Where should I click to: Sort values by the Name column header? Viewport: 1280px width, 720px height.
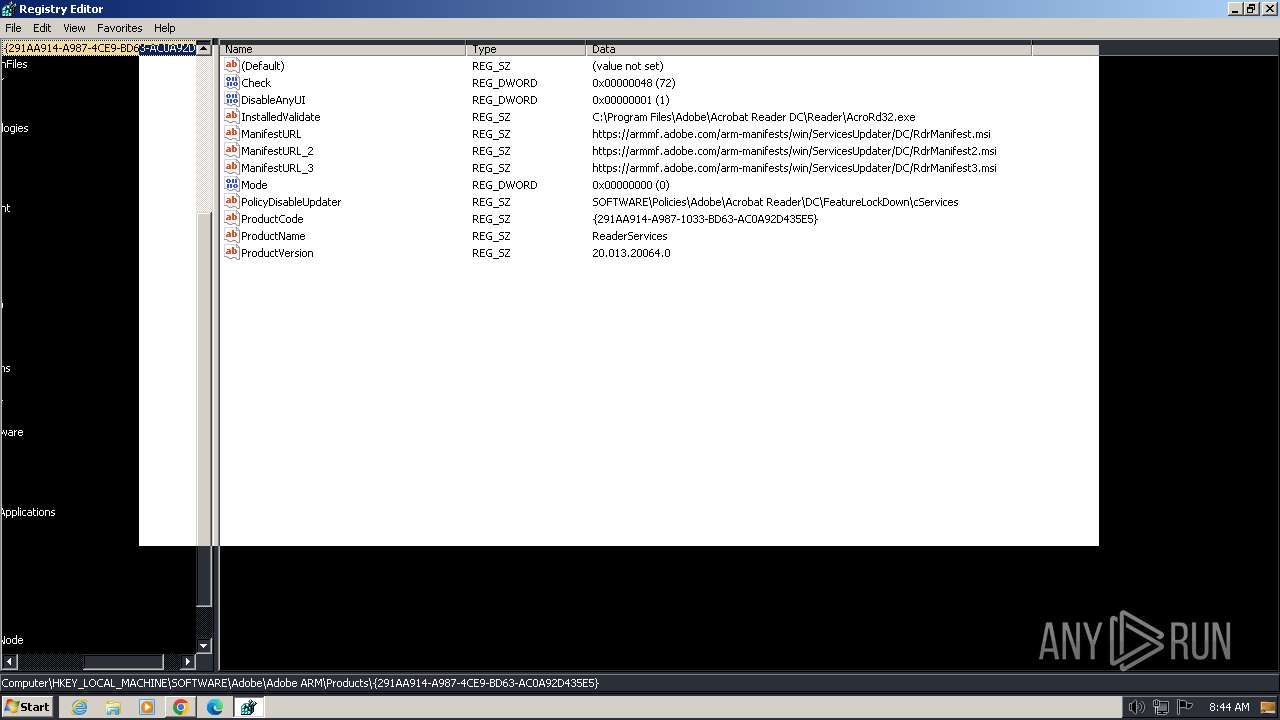343,49
